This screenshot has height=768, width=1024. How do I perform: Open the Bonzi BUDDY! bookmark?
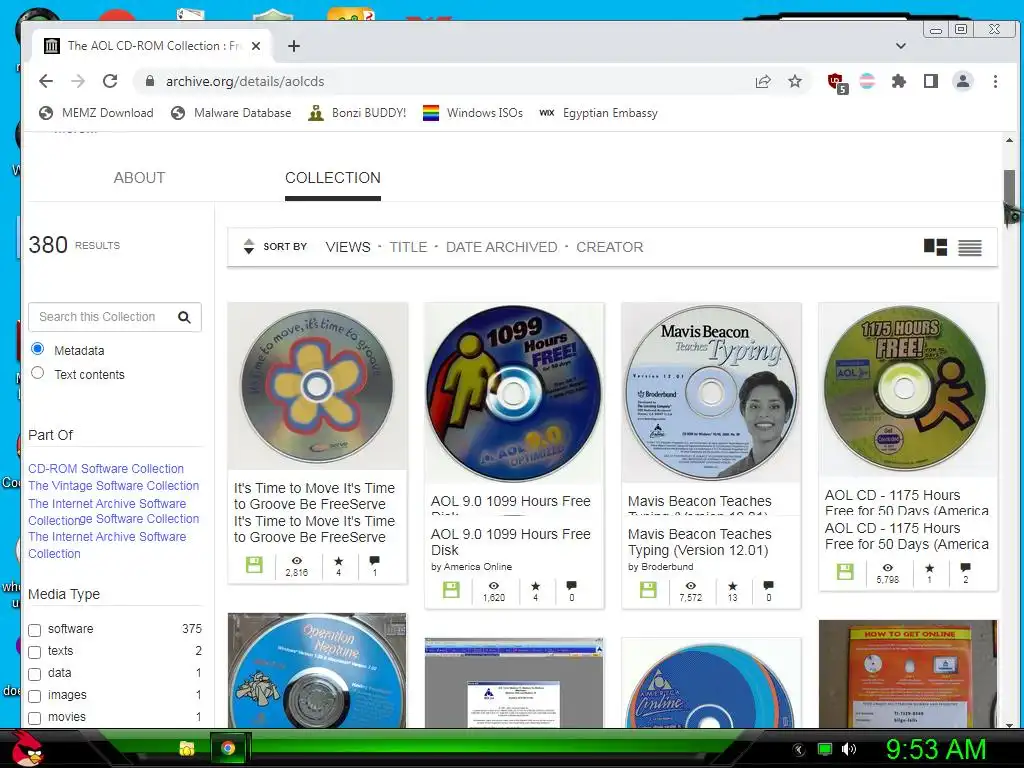(357, 113)
